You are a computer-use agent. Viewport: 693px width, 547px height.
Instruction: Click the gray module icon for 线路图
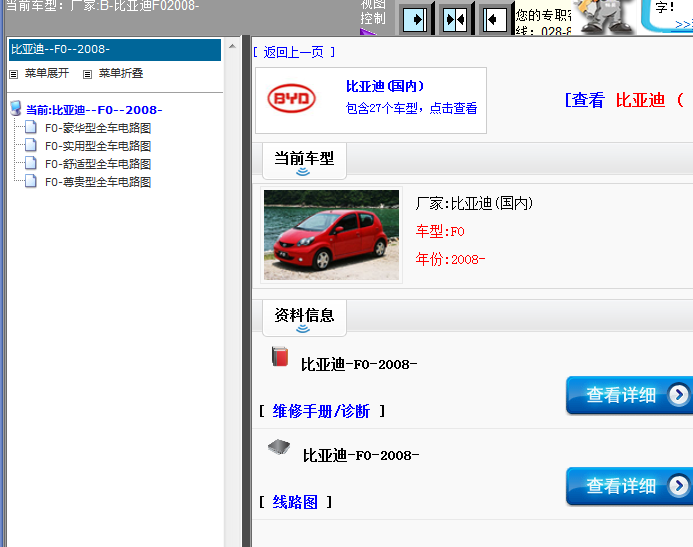coord(279,448)
